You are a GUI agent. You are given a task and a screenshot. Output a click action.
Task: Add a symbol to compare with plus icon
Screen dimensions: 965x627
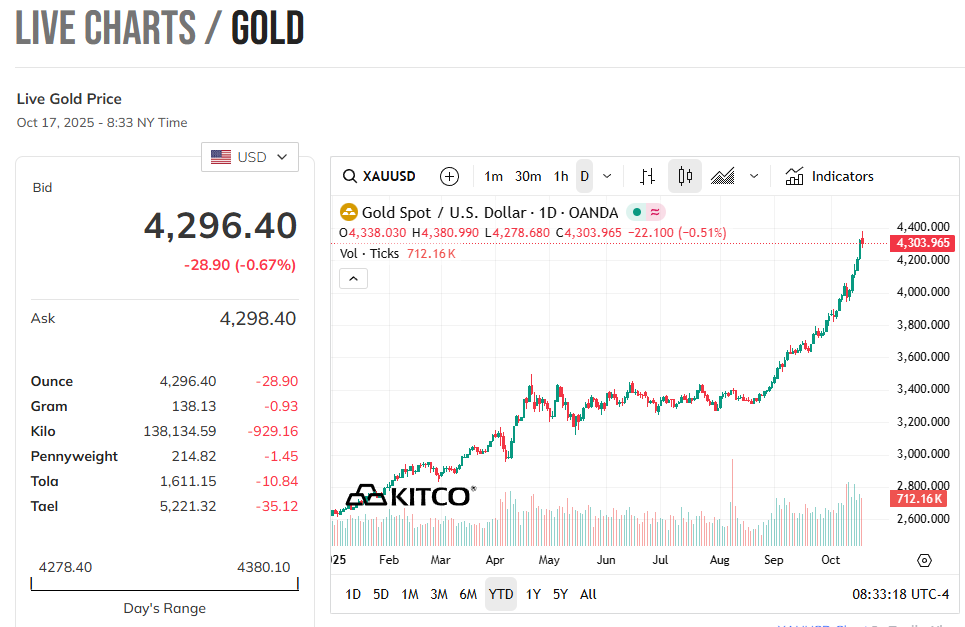point(450,177)
